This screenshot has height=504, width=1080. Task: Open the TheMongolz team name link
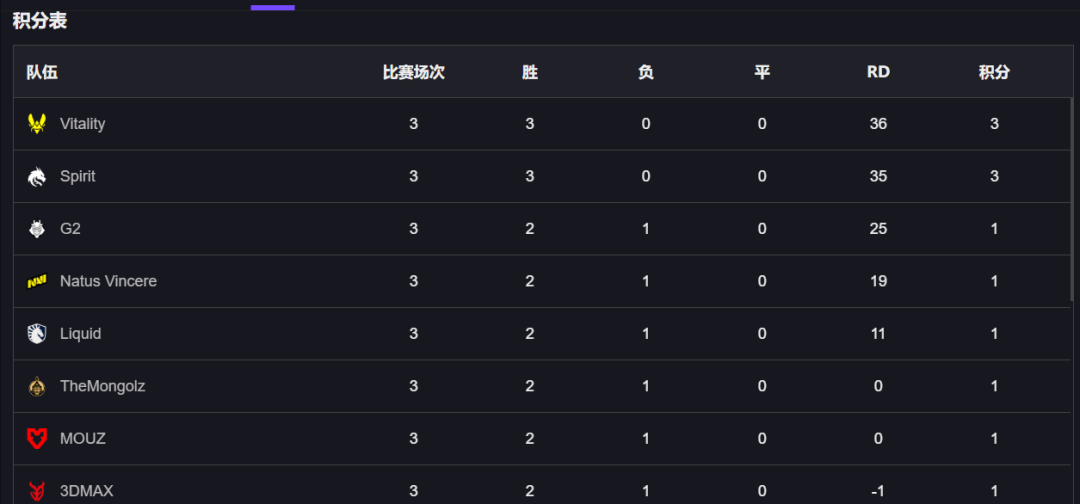[x=103, y=386]
